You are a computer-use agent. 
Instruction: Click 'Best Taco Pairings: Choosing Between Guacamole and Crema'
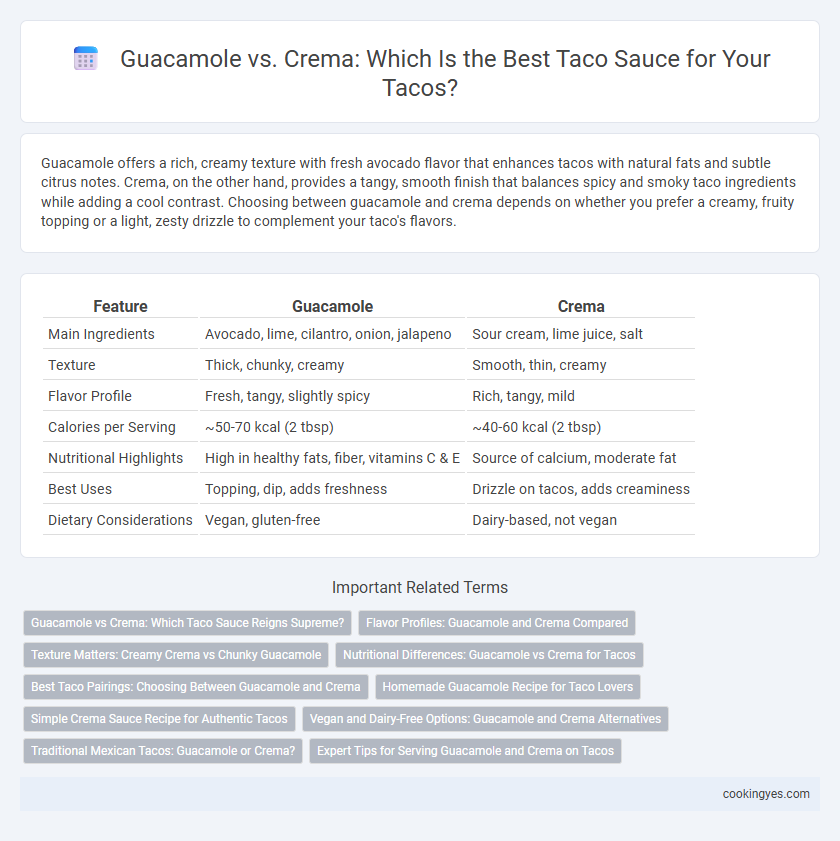pos(196,687)
